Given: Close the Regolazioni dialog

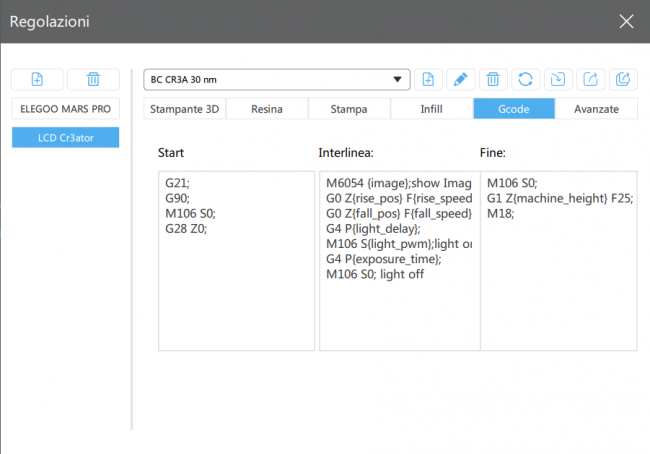Looking at the screenshot, I should click(x=626, y=21).
